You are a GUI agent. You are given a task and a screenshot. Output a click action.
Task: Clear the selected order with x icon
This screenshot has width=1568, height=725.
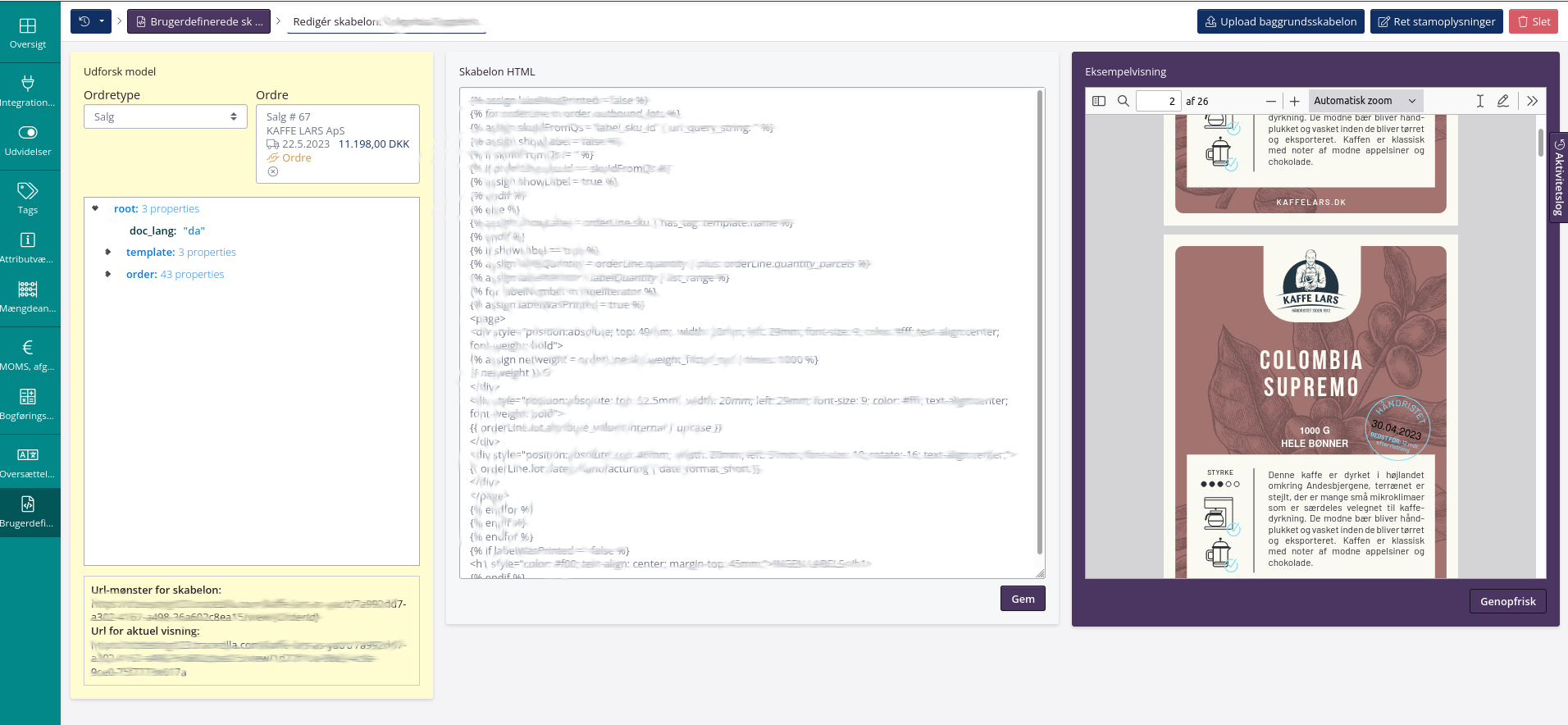pyautogui.click(x=273, y=171)
